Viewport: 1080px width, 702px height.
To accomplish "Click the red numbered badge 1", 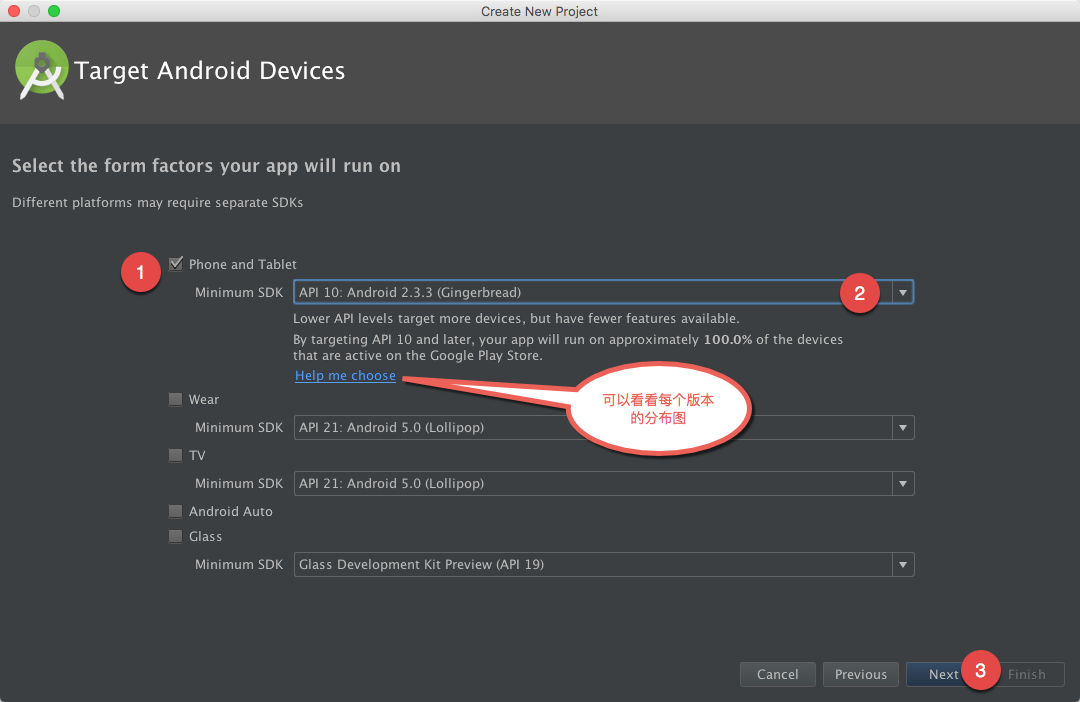I will [x=140, y=272].
